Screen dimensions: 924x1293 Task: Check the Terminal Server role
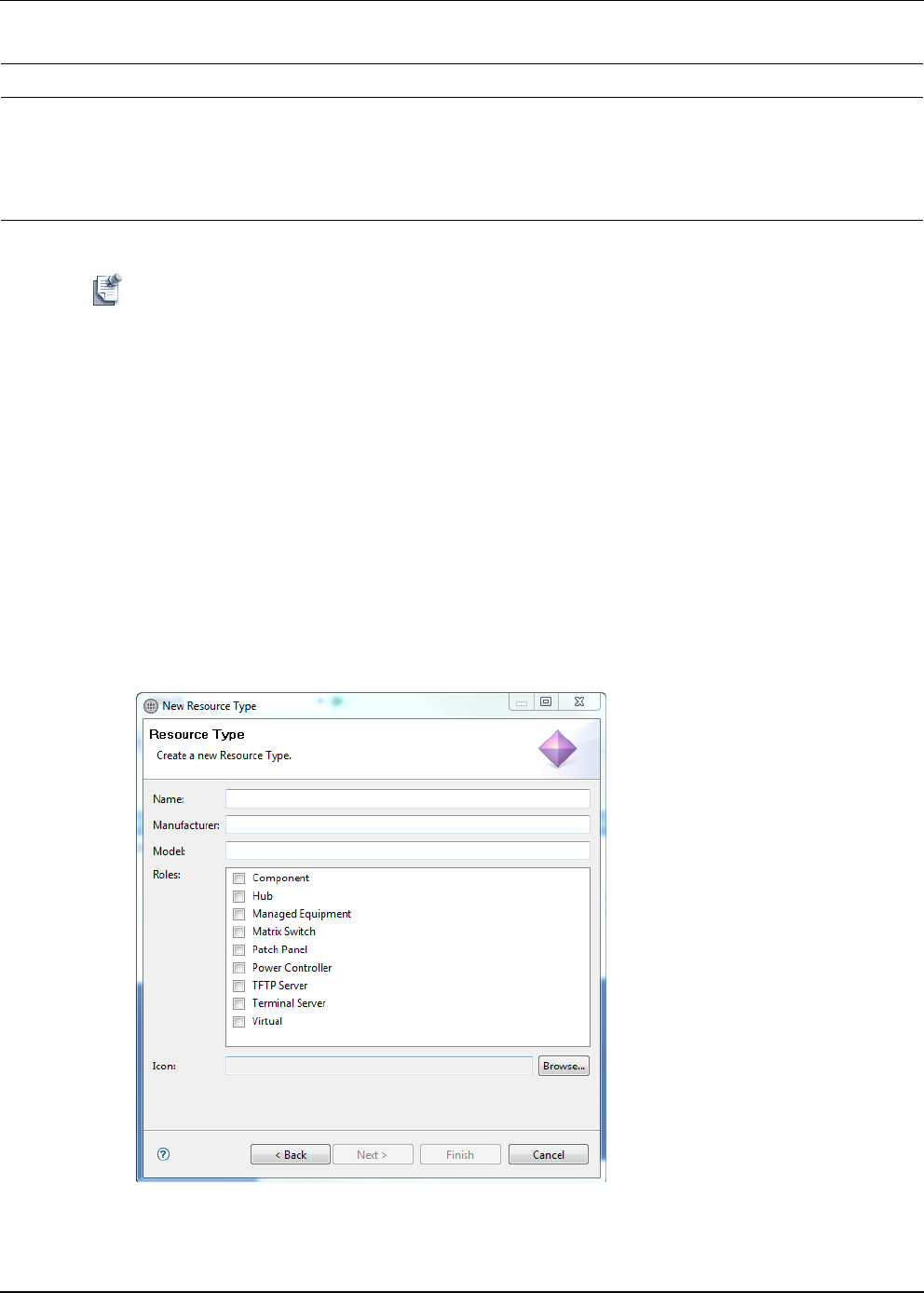click(239, 1003)
